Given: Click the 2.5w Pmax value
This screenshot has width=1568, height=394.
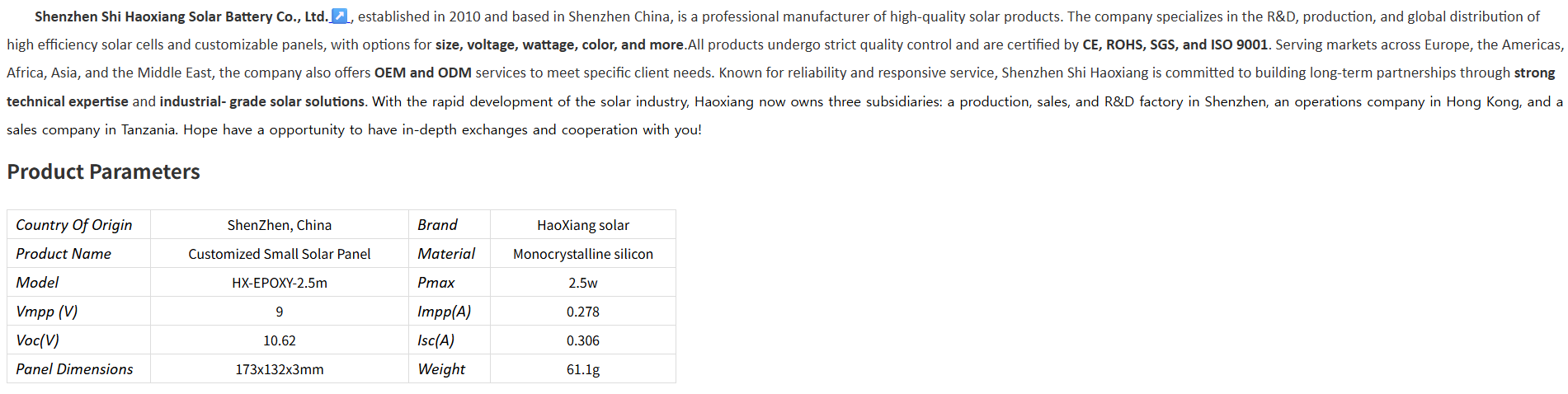Looking at the screenshot, I should tap(582, 283).
